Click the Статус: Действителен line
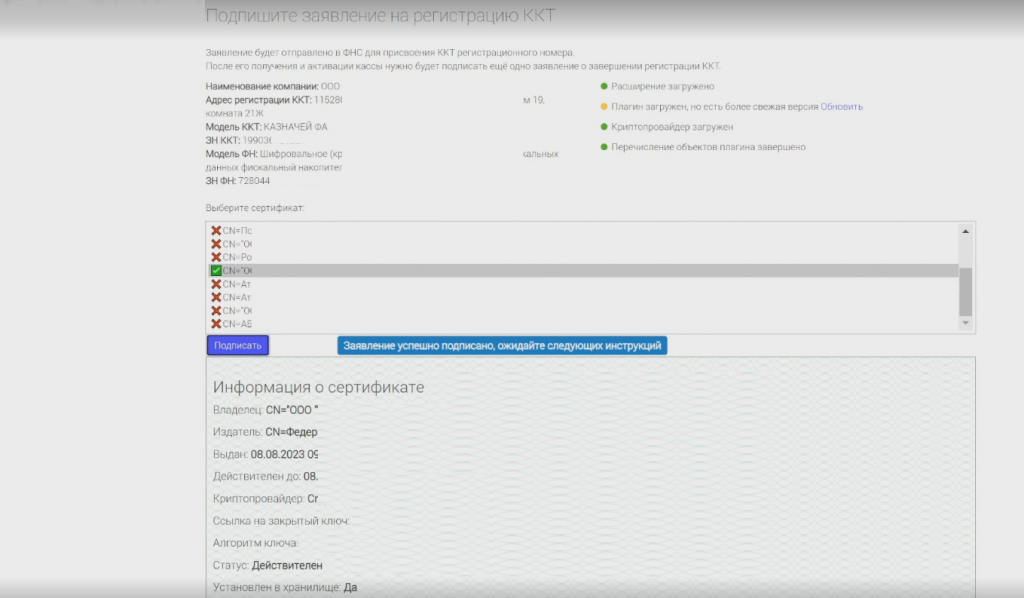Viewport: 1024px width, 598px height. coord(268,565)
